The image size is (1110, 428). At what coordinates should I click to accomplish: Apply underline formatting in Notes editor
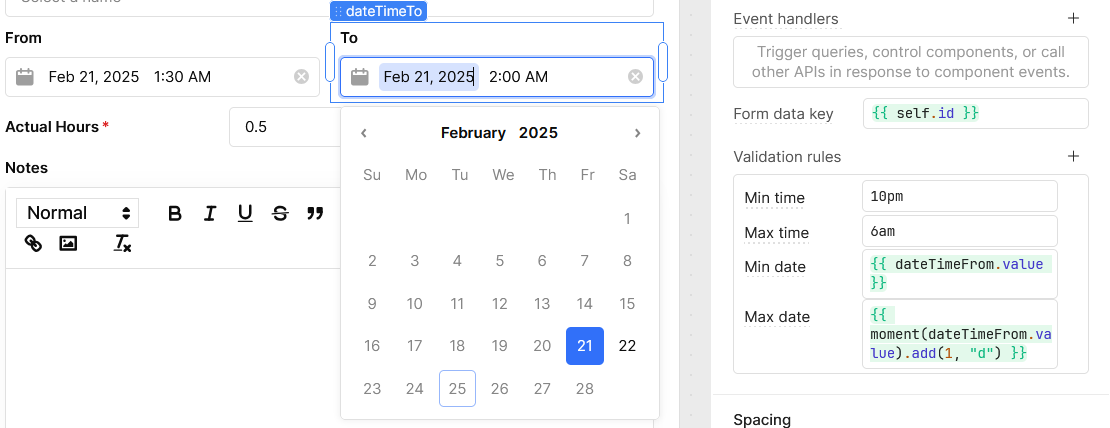245,214
